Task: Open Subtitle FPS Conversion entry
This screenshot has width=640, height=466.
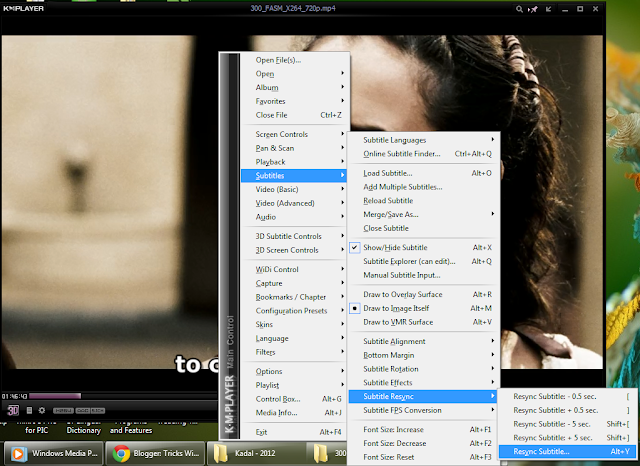Action: click(423, 411)
